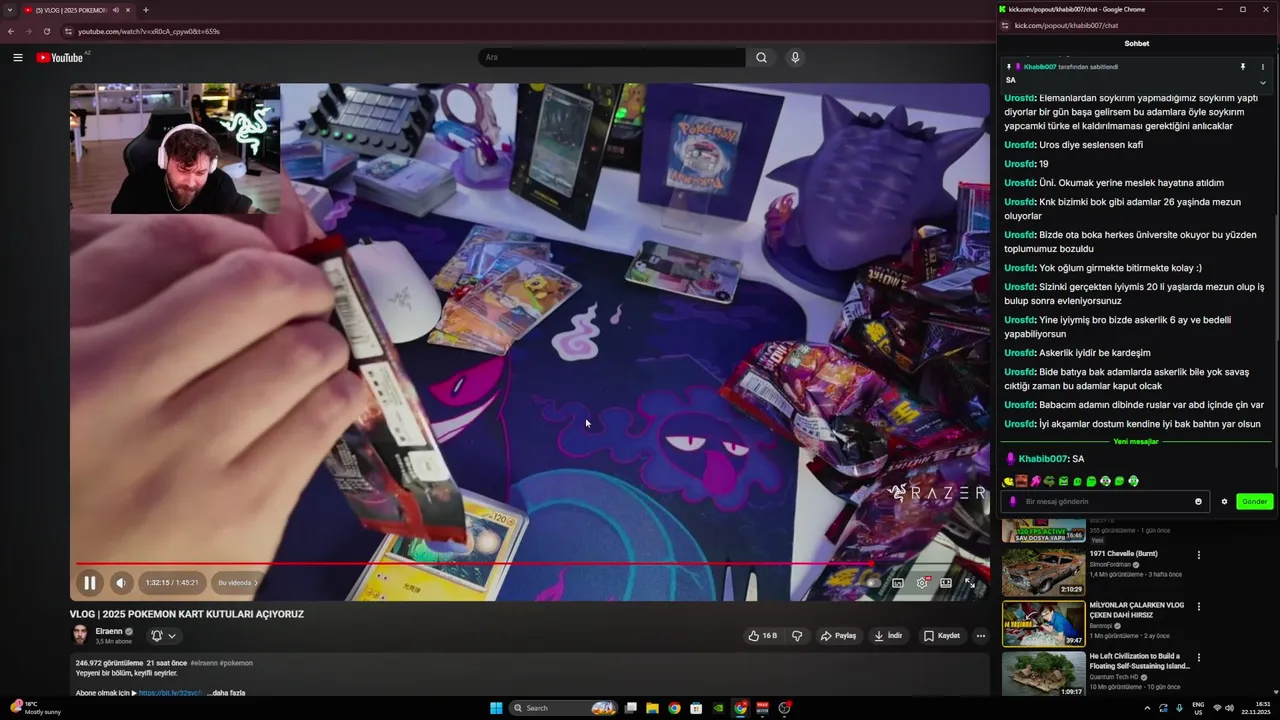
Task: Open the Floating Self-Sustaining Island video thumbnail
Action: point(1044,675)
